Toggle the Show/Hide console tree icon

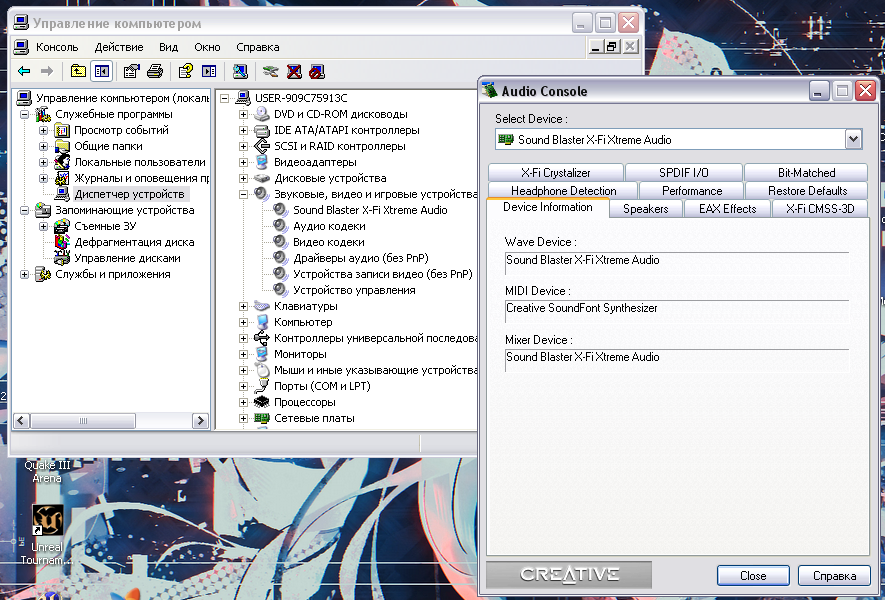tap(101, 71)
